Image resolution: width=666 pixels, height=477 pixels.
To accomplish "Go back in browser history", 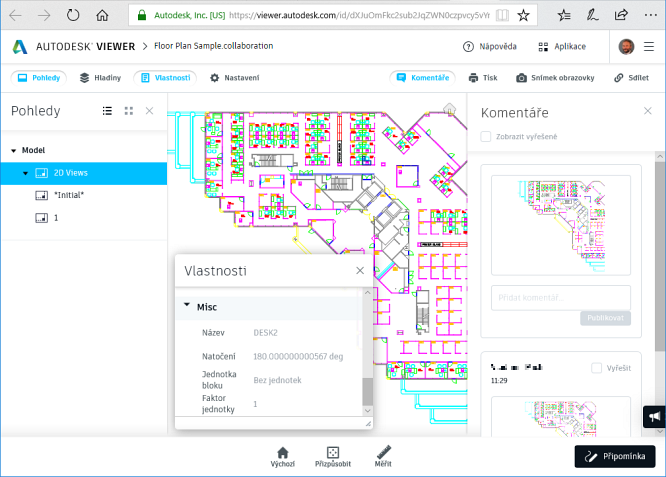I will tap(16, 16).
